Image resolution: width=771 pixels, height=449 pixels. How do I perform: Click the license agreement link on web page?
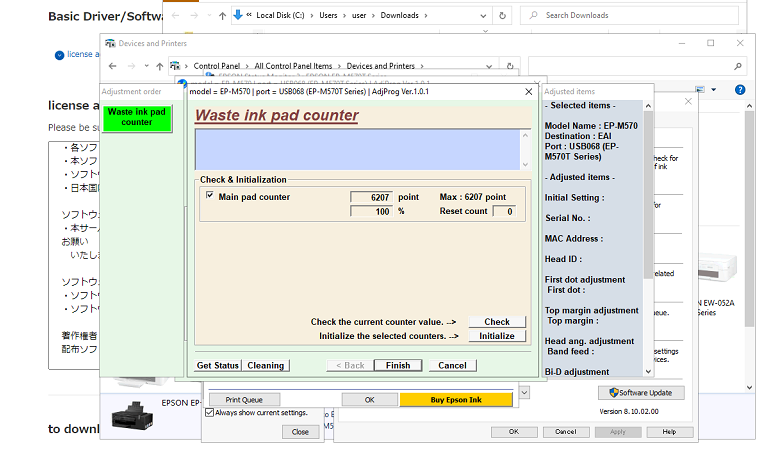pos(83,54)
